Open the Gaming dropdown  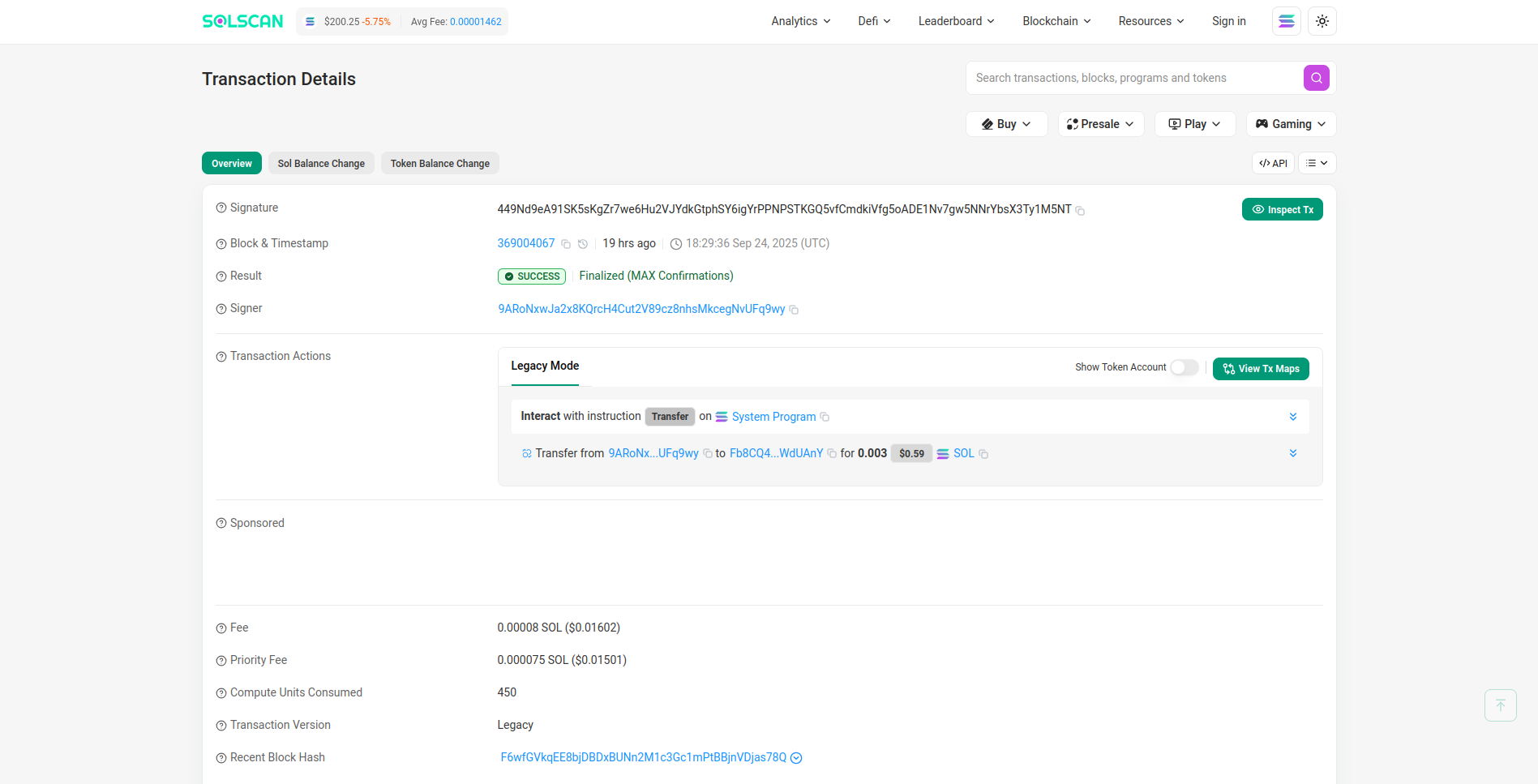[1291, 124]
